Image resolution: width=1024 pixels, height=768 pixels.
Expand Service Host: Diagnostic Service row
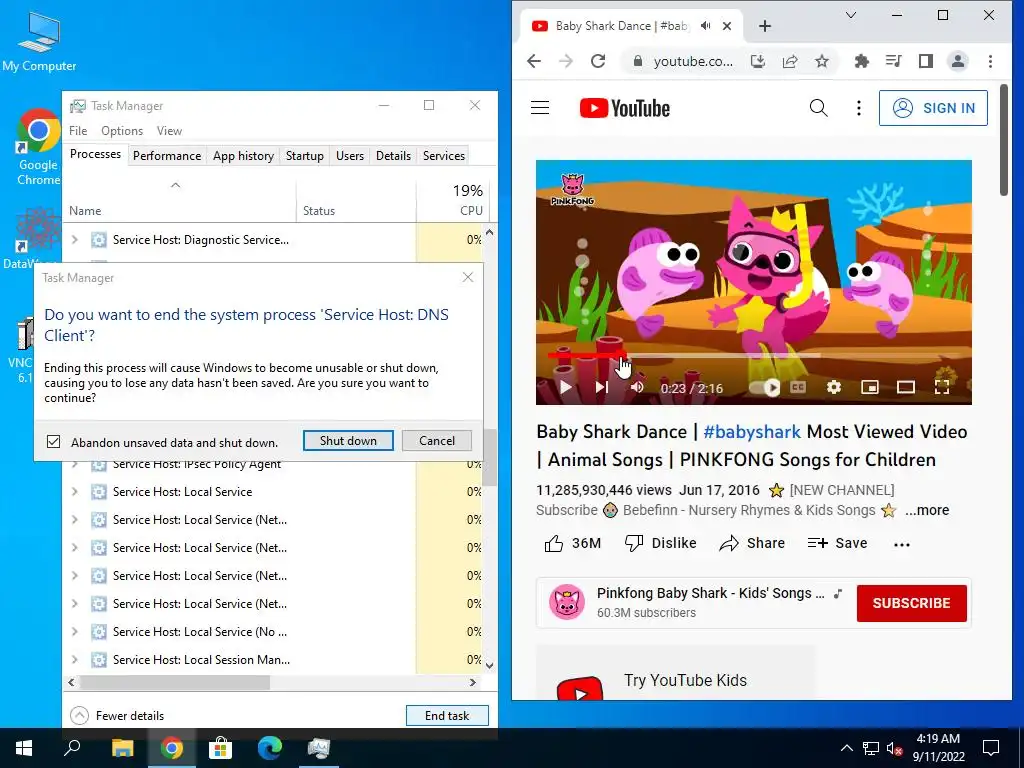(x=74, y=240)
